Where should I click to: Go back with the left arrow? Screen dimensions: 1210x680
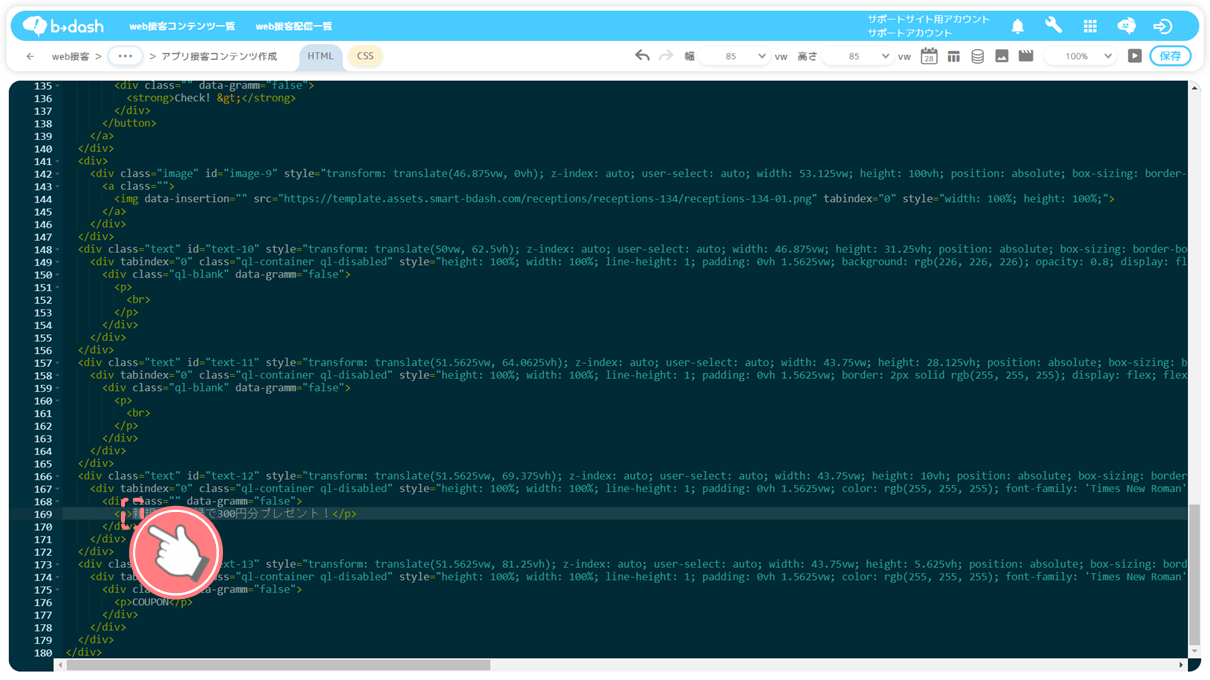point(30,56)
